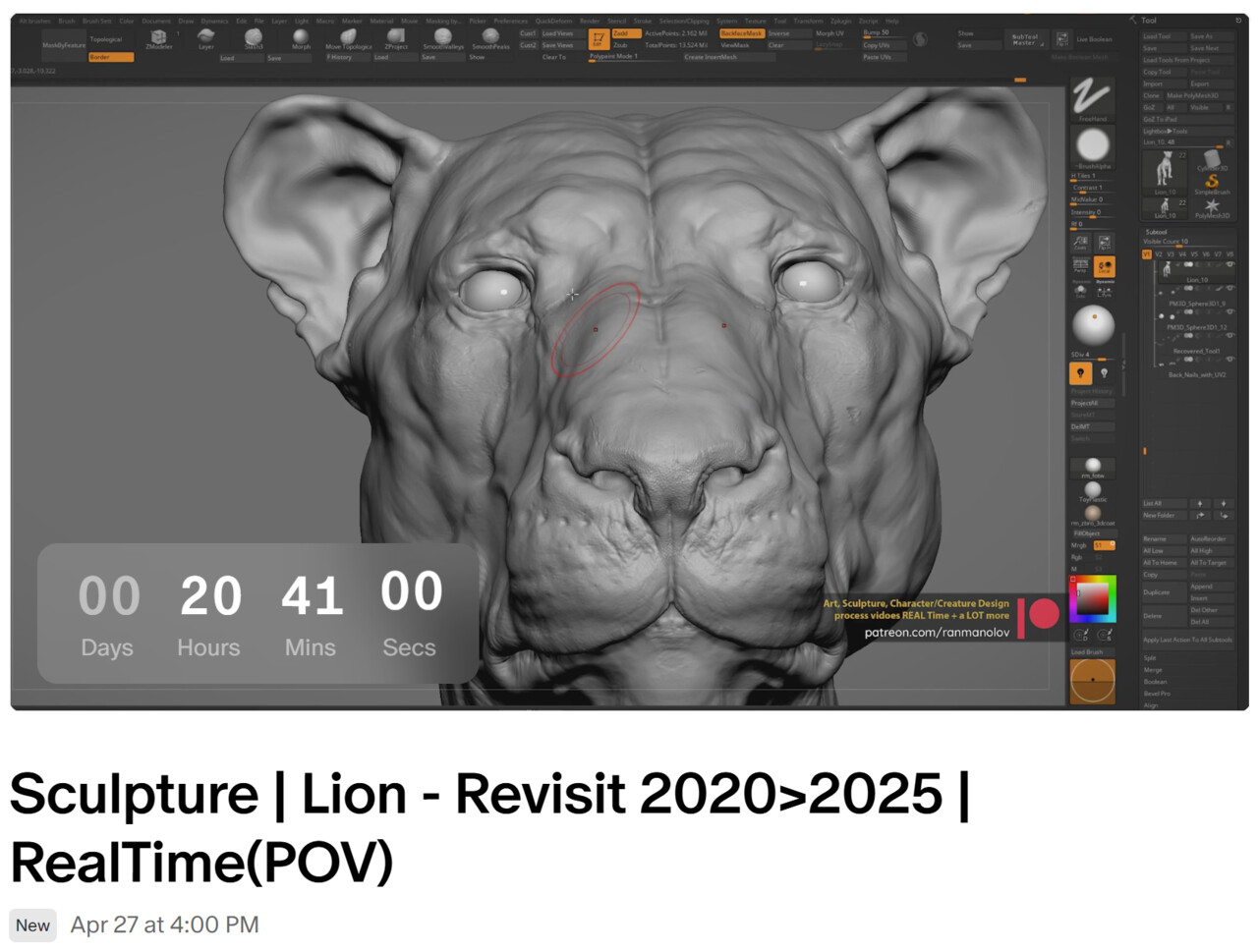Select the SmoothPeaks brush
This screenshot has height=952, width=1258.
click(490, 39)
